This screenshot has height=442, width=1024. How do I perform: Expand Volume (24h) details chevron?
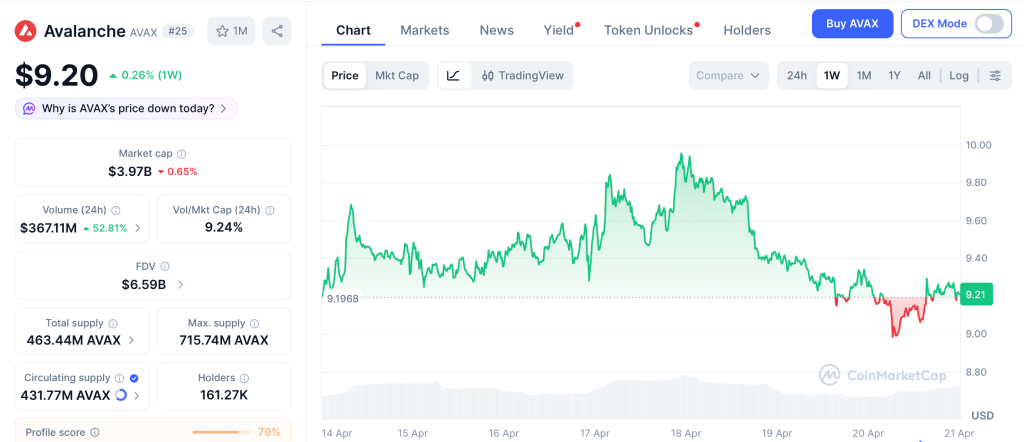coord(137,229)
